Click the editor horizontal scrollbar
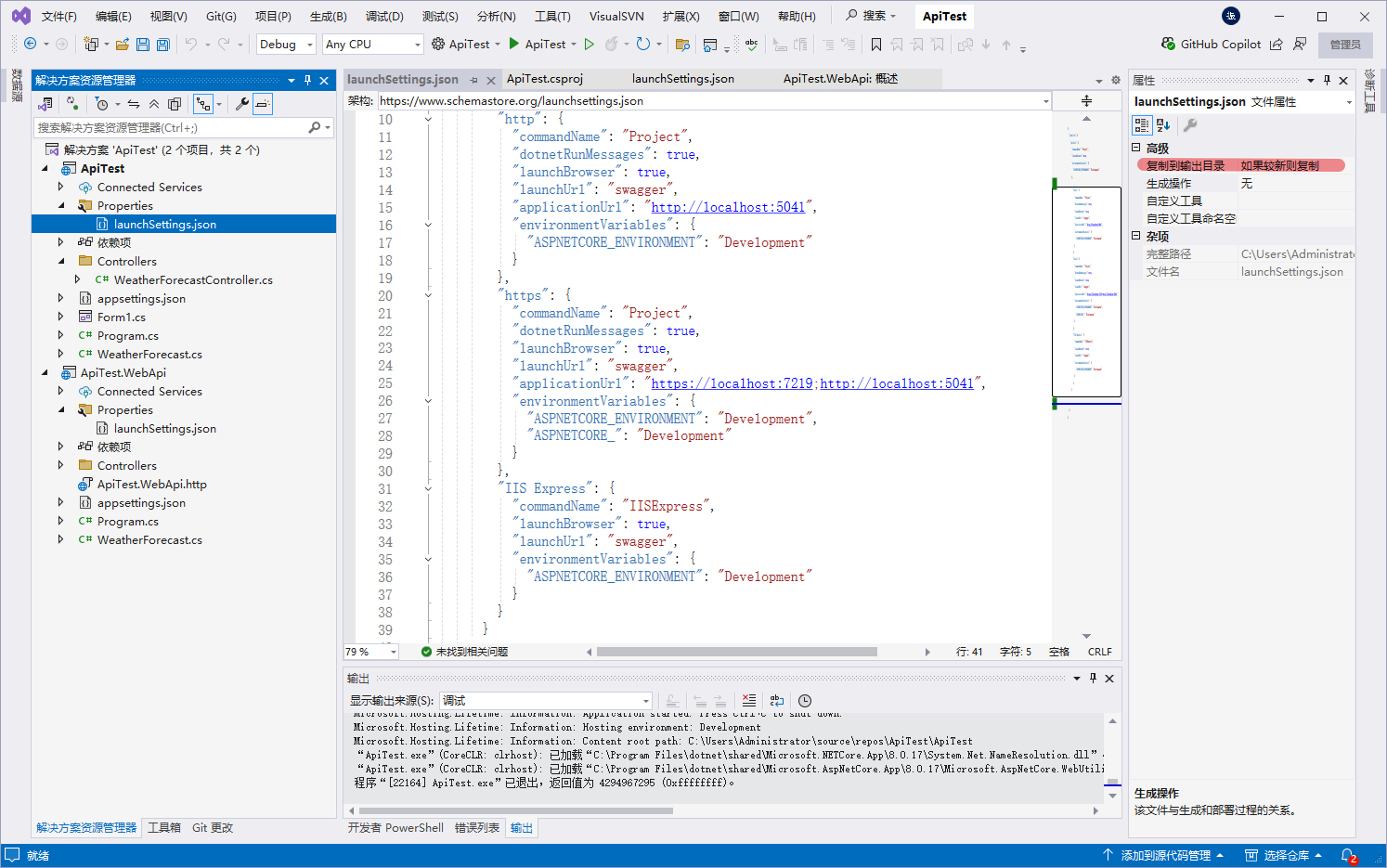Viewport: 1387px width, 868px height. pyautogui.click(x=736, y=652)
